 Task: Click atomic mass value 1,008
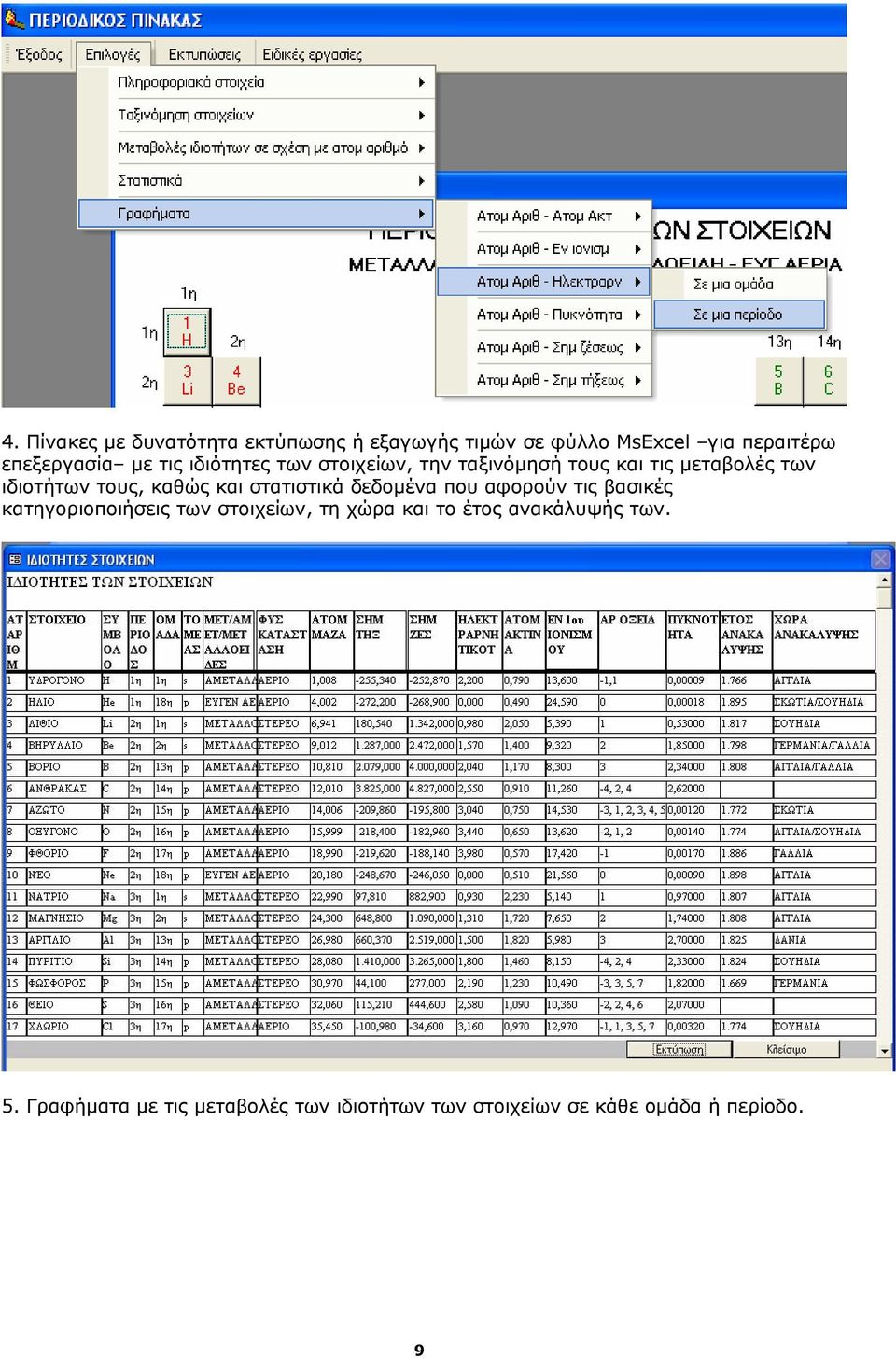point(330,681)
